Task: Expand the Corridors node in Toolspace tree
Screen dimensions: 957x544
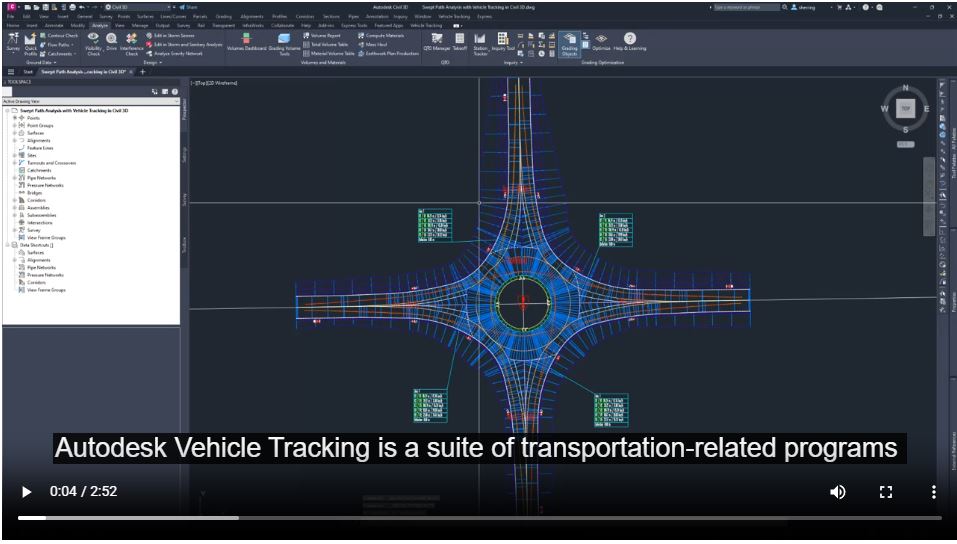Action: point(15,200)
